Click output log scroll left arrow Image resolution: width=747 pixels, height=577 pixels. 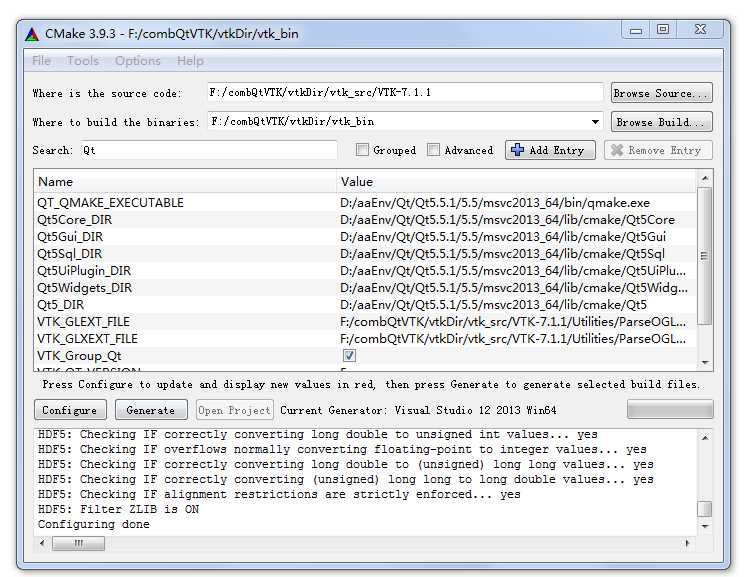tap(42, 543)
